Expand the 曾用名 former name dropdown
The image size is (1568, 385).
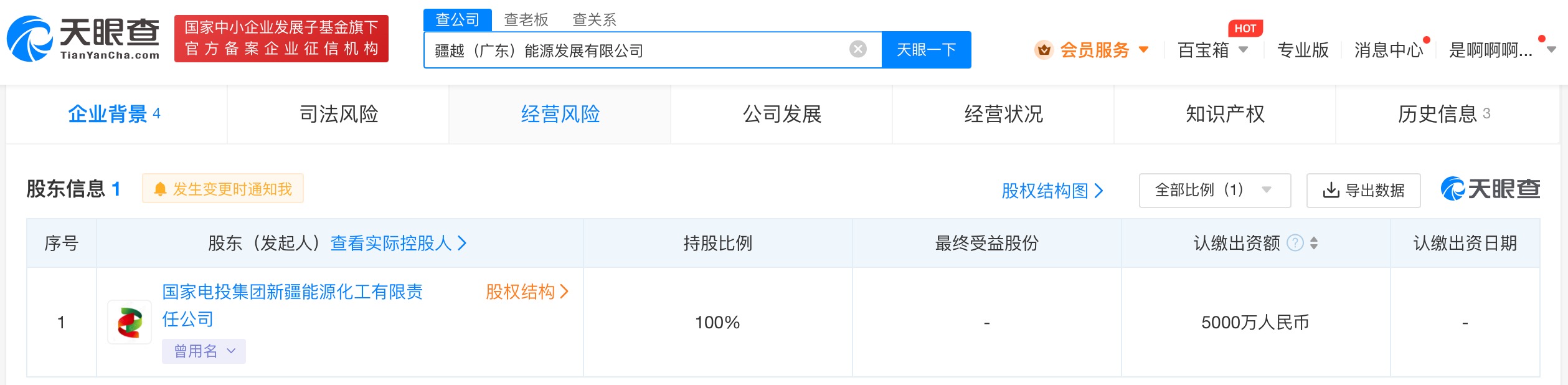(x=204, y=351)
